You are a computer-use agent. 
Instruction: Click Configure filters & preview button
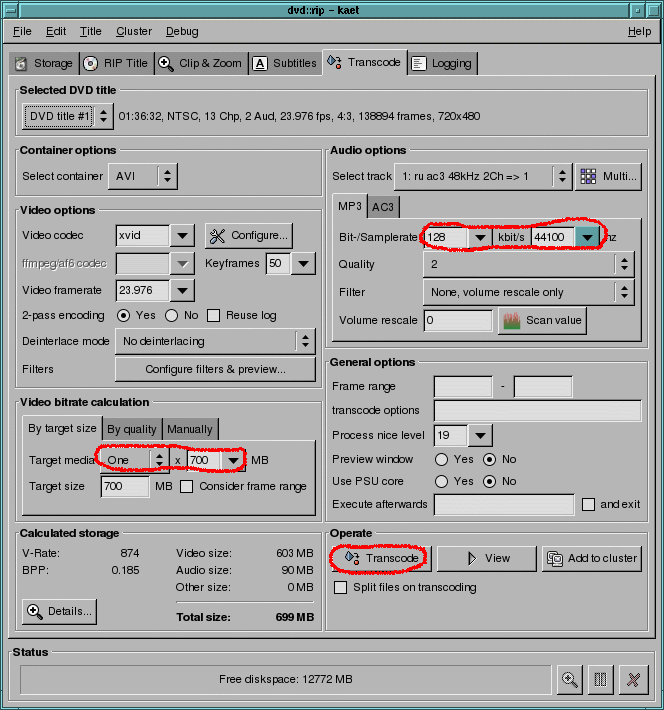click(x=215, y=369)
